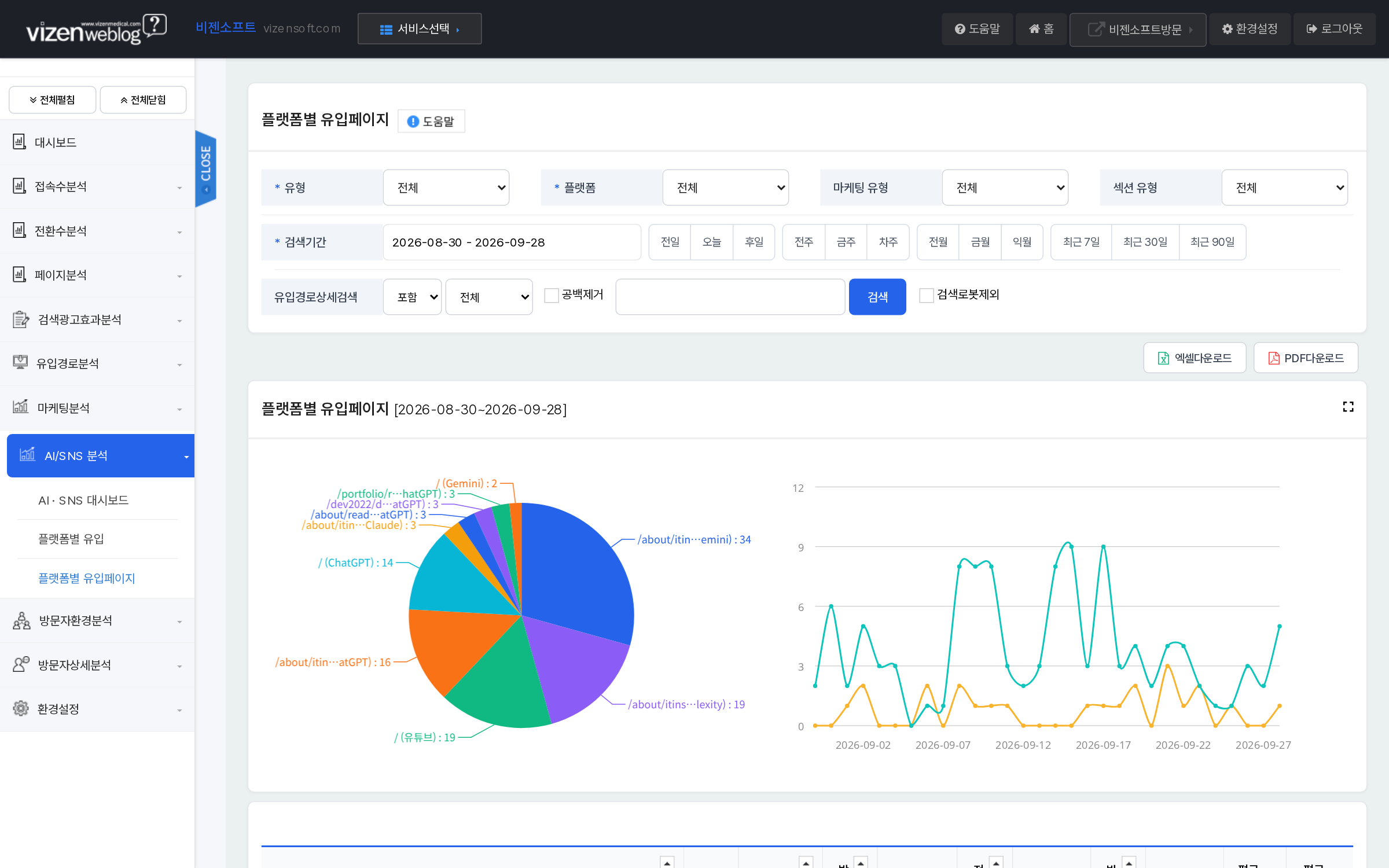Click the 마케팅분석 chart icon

point(21,407)
